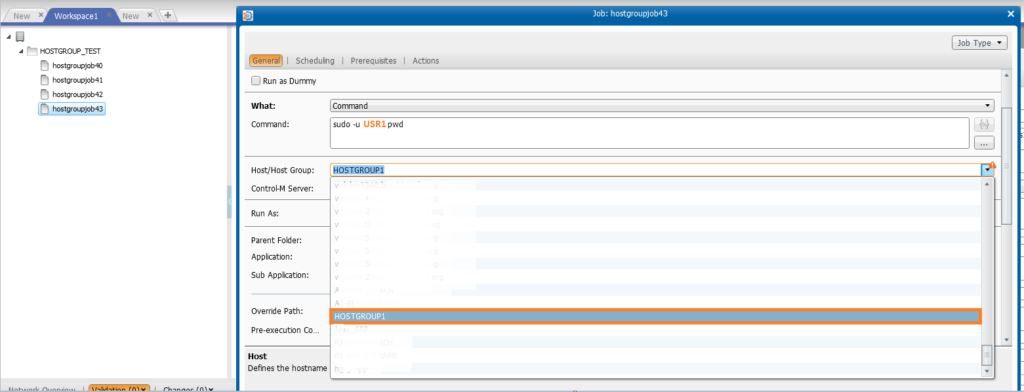
Task: Open the Job Type dropdown
Action: pyautogui.click(x=980, y=42)
